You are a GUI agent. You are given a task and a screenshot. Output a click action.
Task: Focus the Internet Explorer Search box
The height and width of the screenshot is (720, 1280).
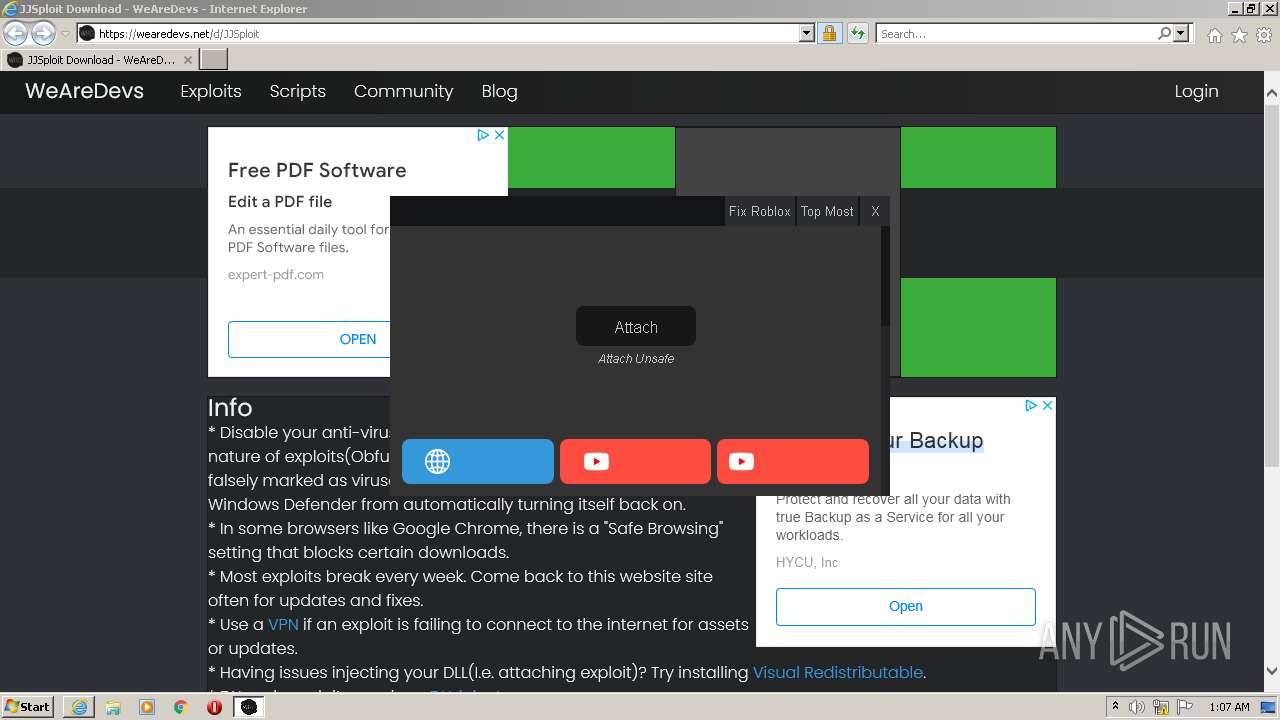click(1015, 33)
